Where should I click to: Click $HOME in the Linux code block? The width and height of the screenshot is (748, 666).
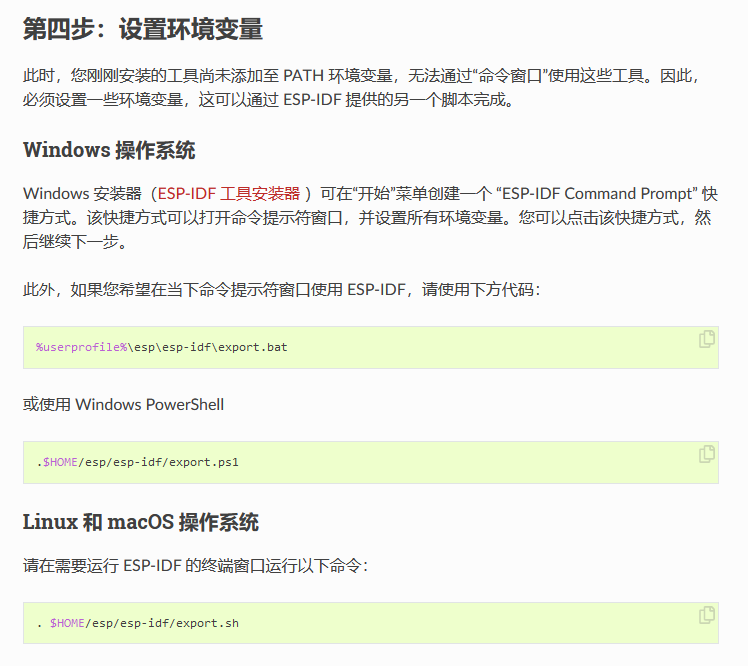click(x=68, y=623)
